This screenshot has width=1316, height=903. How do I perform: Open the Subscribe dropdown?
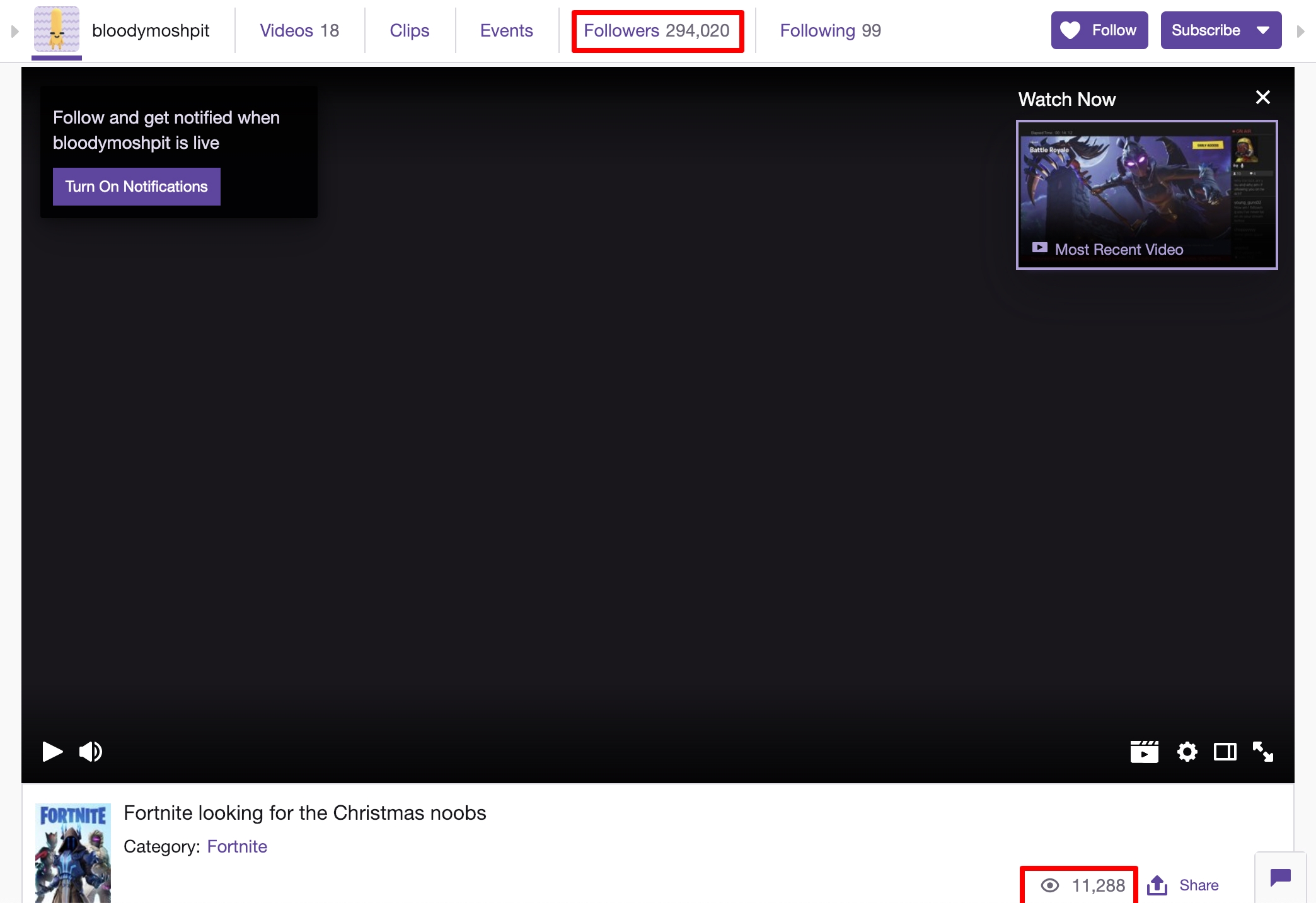pyautogui.click(x=1221, y=30)
